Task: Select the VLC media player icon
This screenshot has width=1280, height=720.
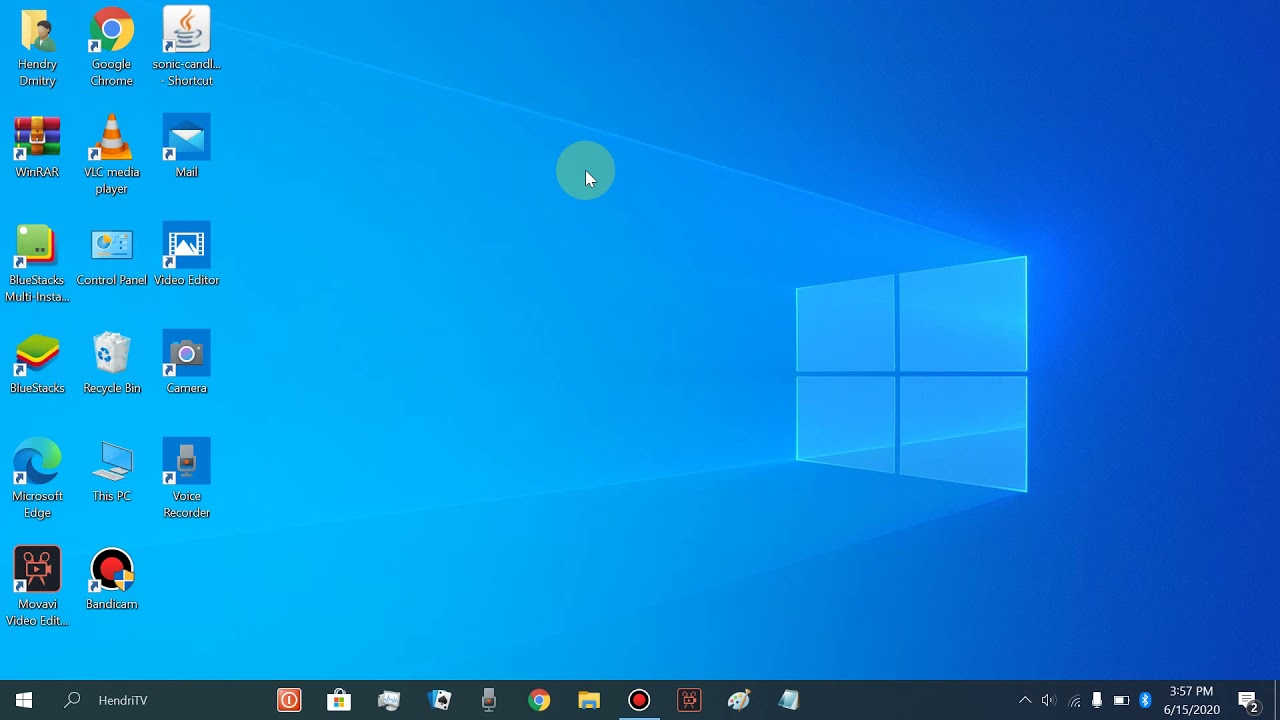Action: click(x=111, y=155)
